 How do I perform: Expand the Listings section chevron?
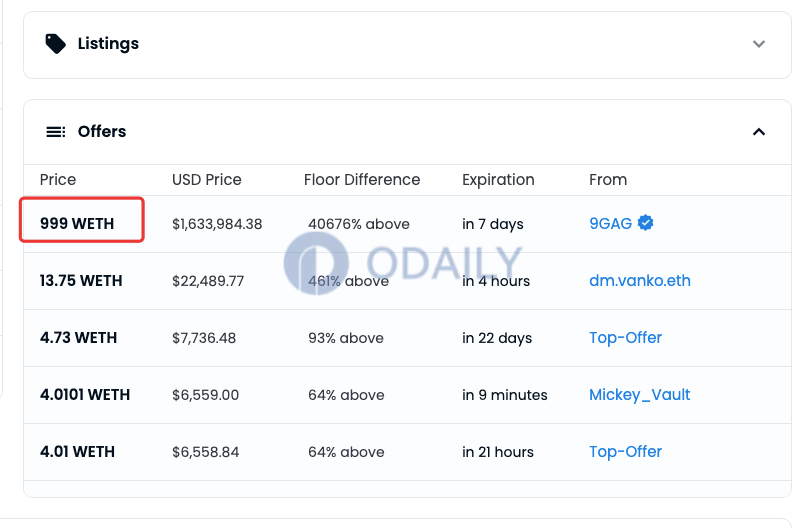[x=759, y=44]
